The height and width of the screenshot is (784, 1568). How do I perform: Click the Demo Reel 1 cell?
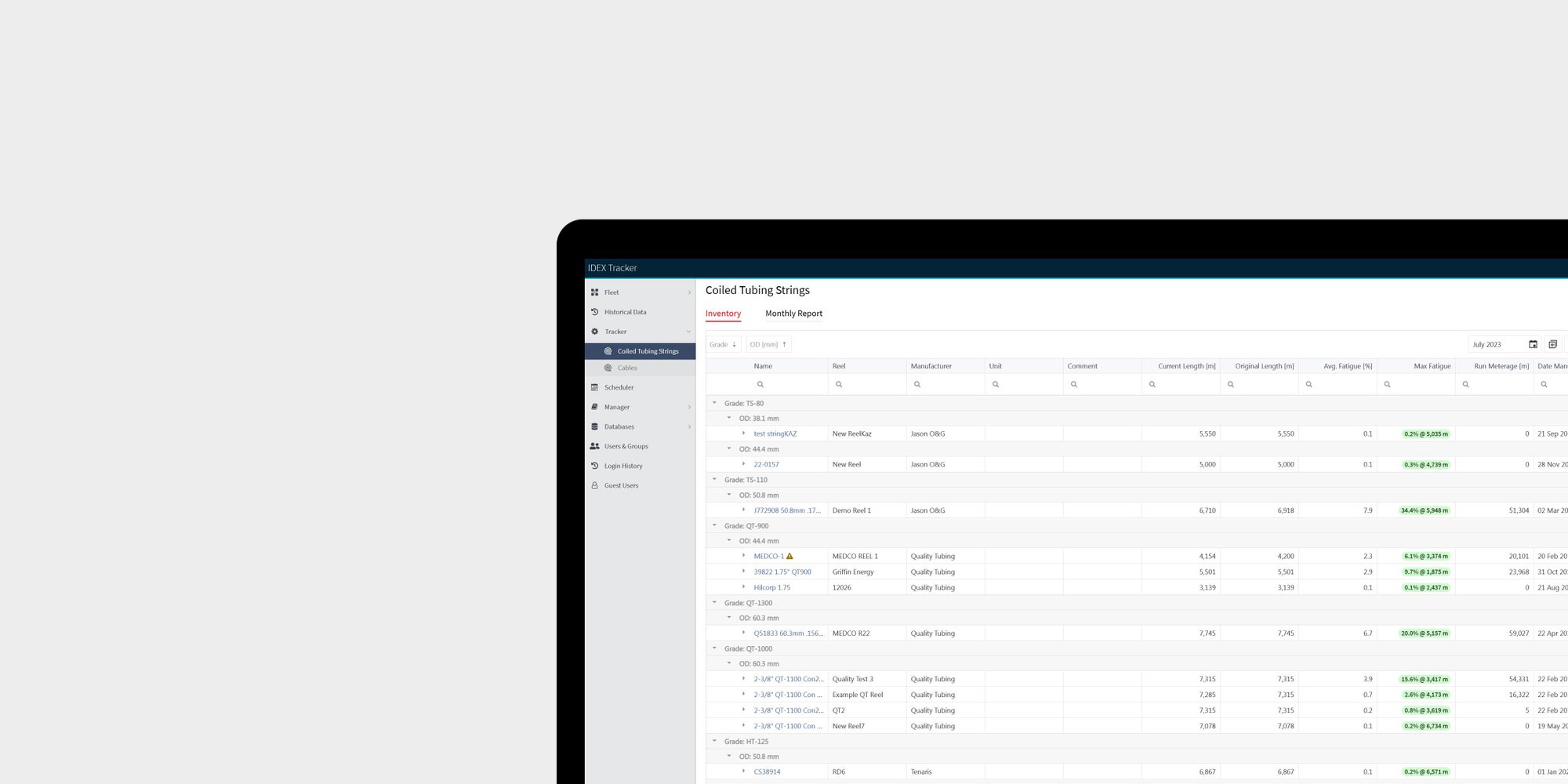pyautogui.click(x=866, y=510)
